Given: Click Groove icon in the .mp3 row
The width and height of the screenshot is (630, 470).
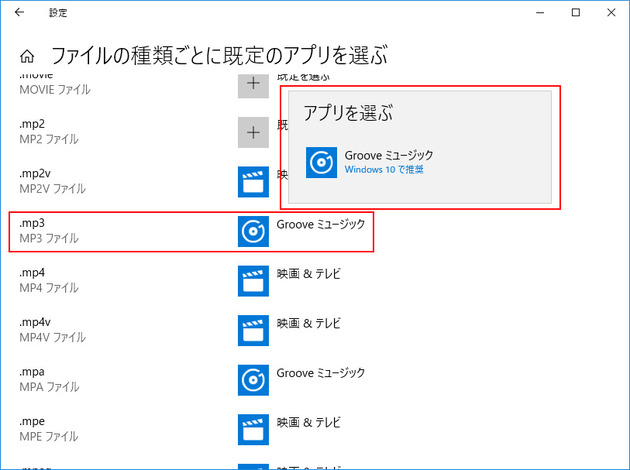Looking at the screenshot, I should tap(253, 231).
